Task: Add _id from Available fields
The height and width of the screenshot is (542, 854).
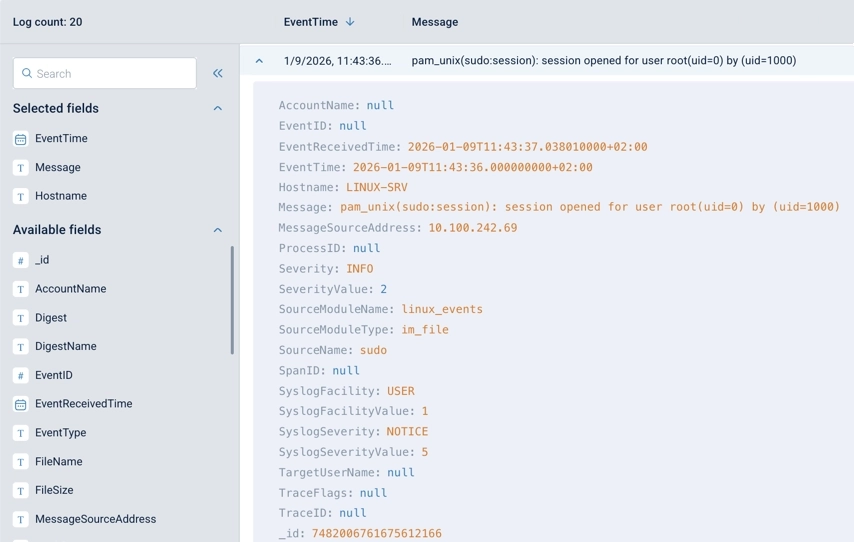Action: 42,260
